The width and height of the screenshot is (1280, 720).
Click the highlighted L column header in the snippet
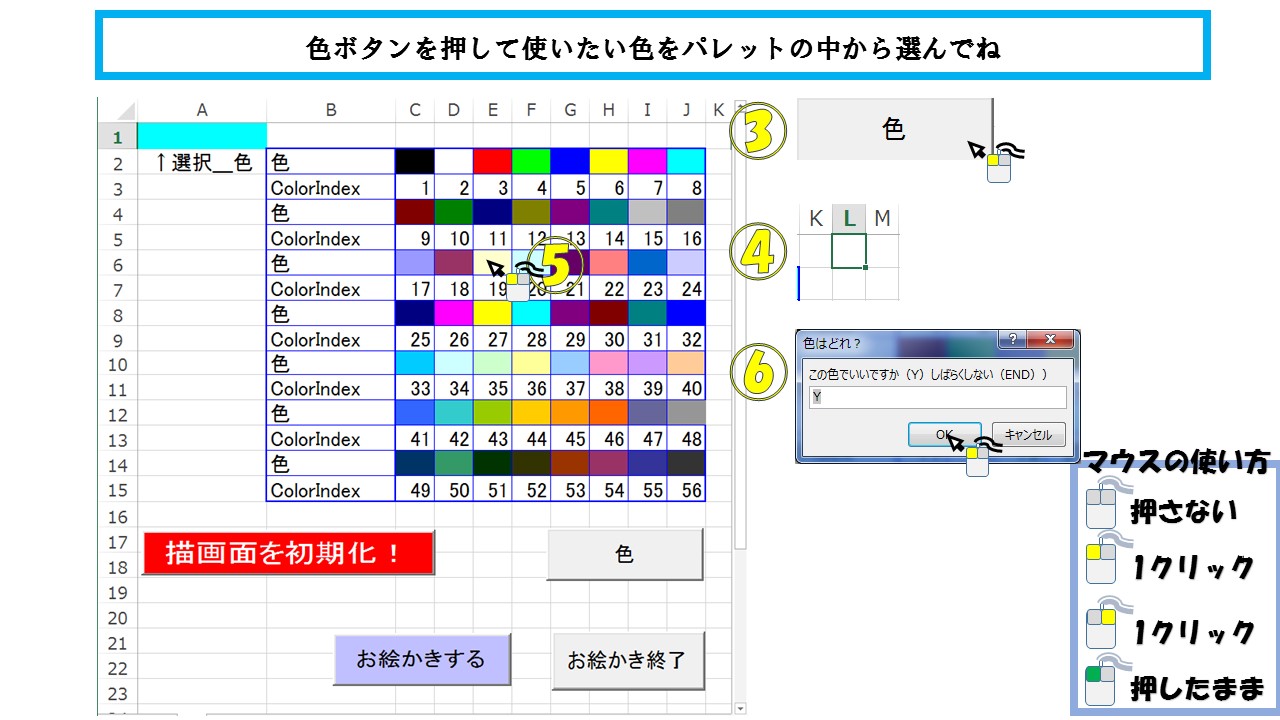849,218
